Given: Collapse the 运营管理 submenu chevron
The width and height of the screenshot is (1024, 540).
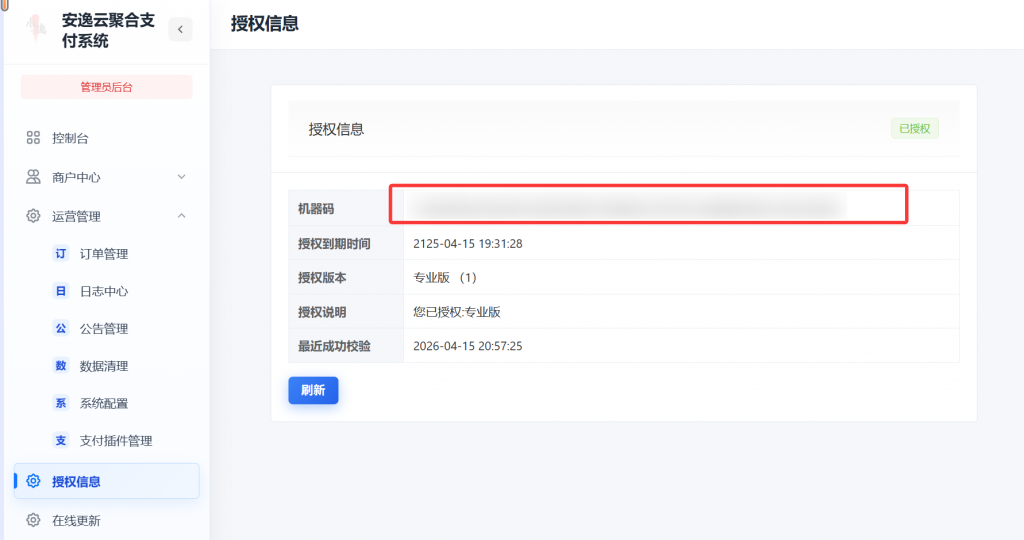Looking at the screenshot, I should [x=181, y=216].
